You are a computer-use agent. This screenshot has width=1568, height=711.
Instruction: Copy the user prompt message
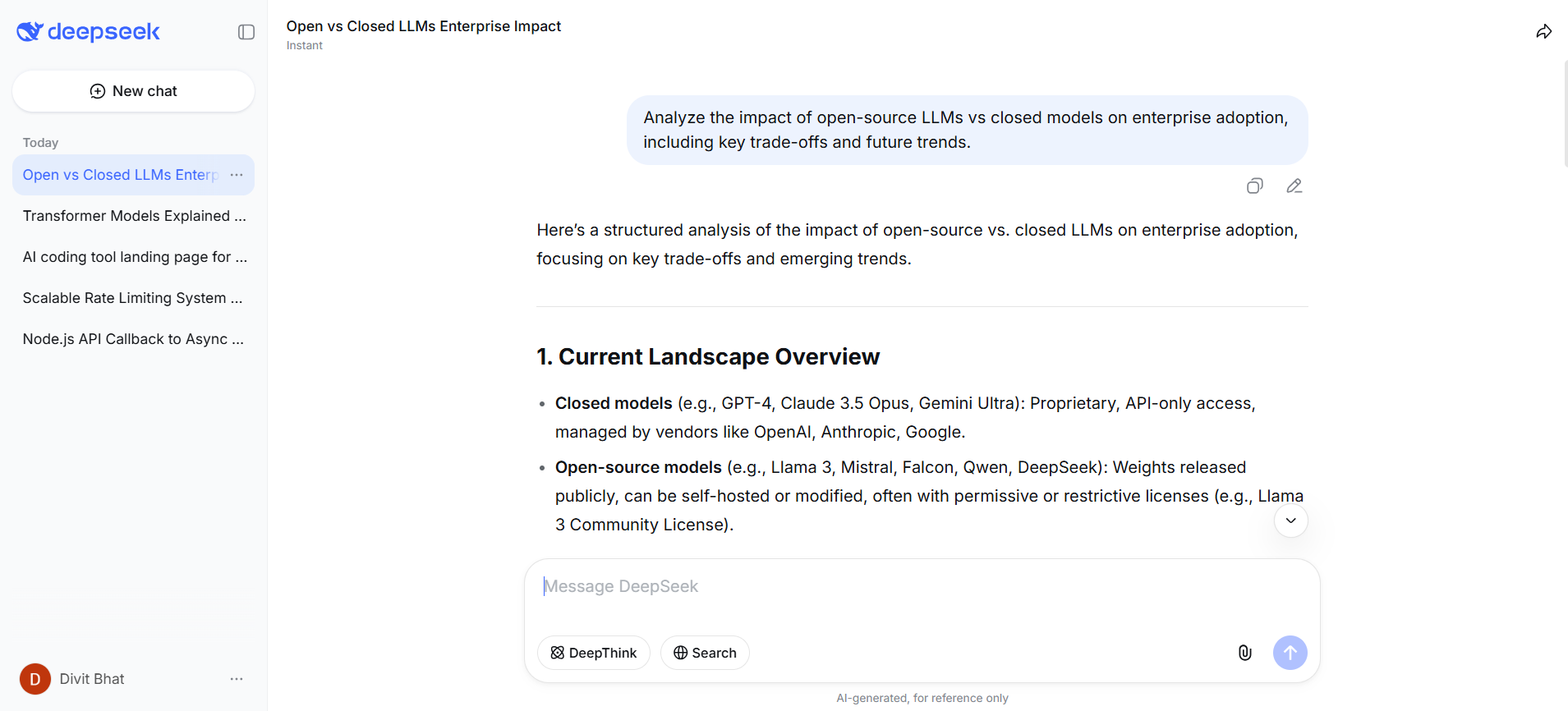click(x=1255, y=186)
